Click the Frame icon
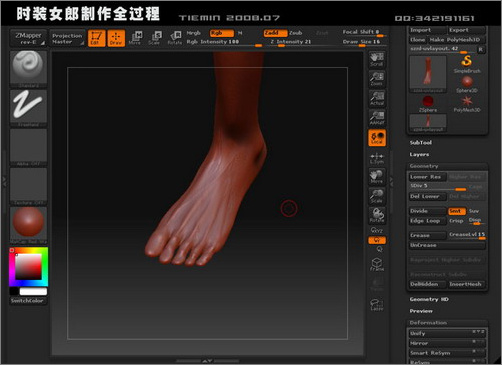 coord(377,264)
